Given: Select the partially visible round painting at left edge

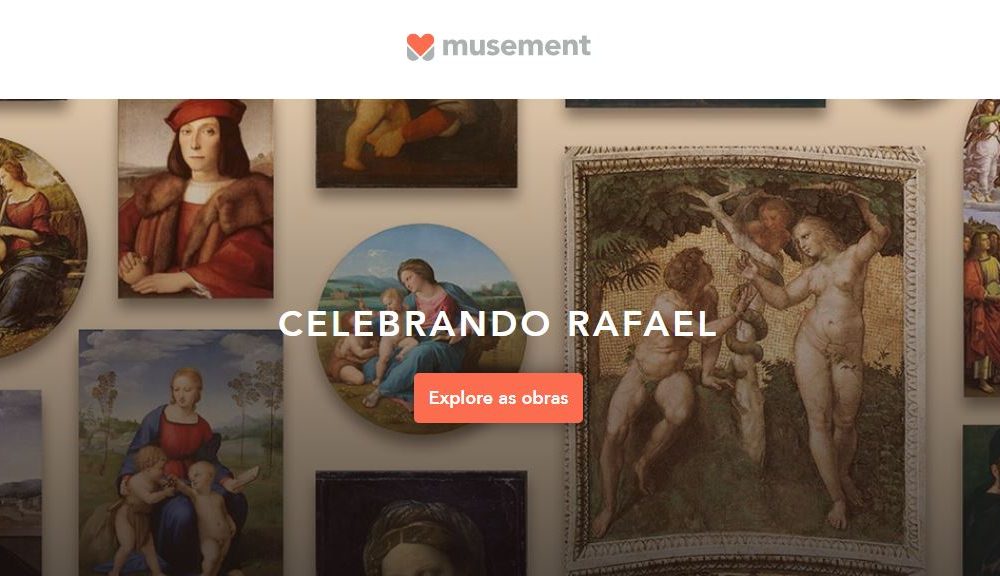Looking at the screenshot, I should (40, 247).
